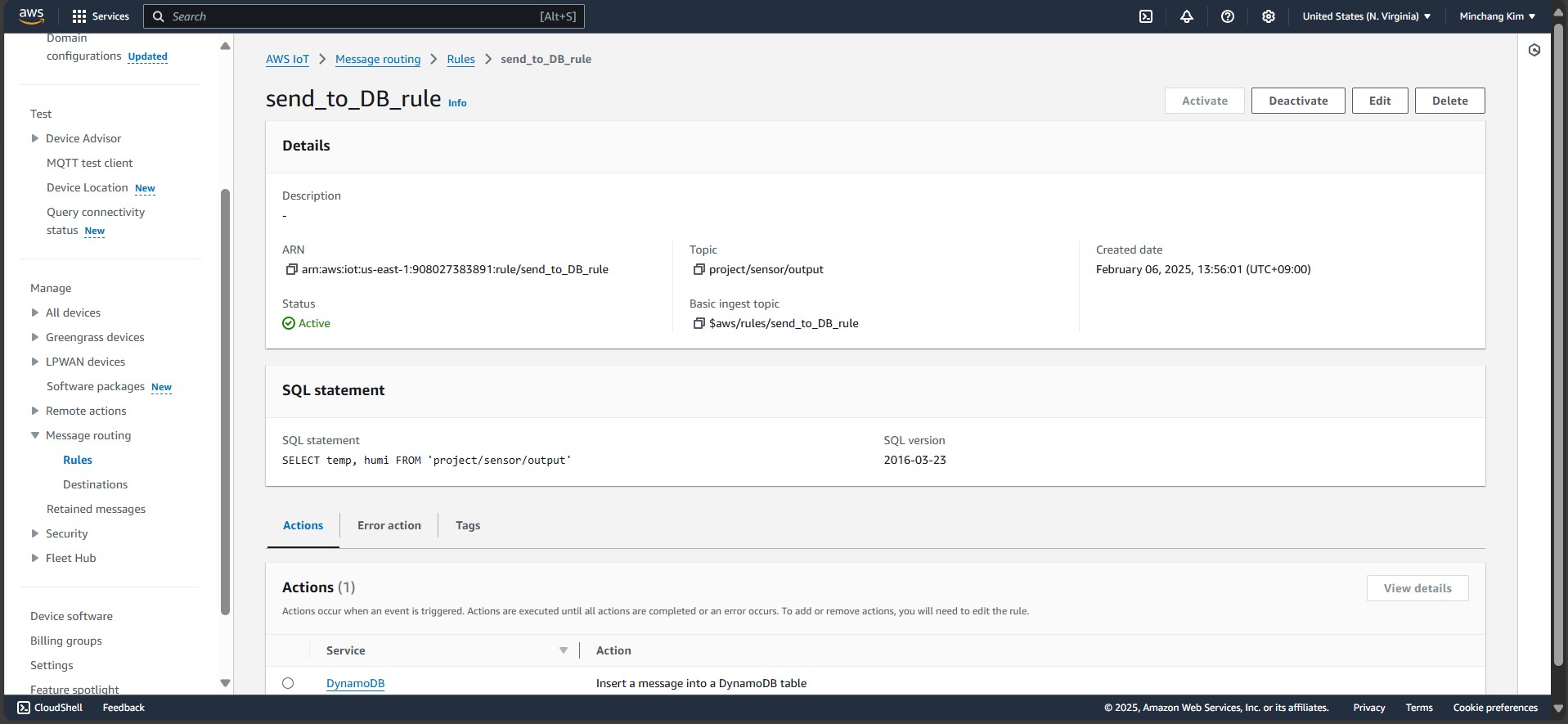
Task: Open Privacy footer link
Action: pyautogui.click(x=1368, y=708)
